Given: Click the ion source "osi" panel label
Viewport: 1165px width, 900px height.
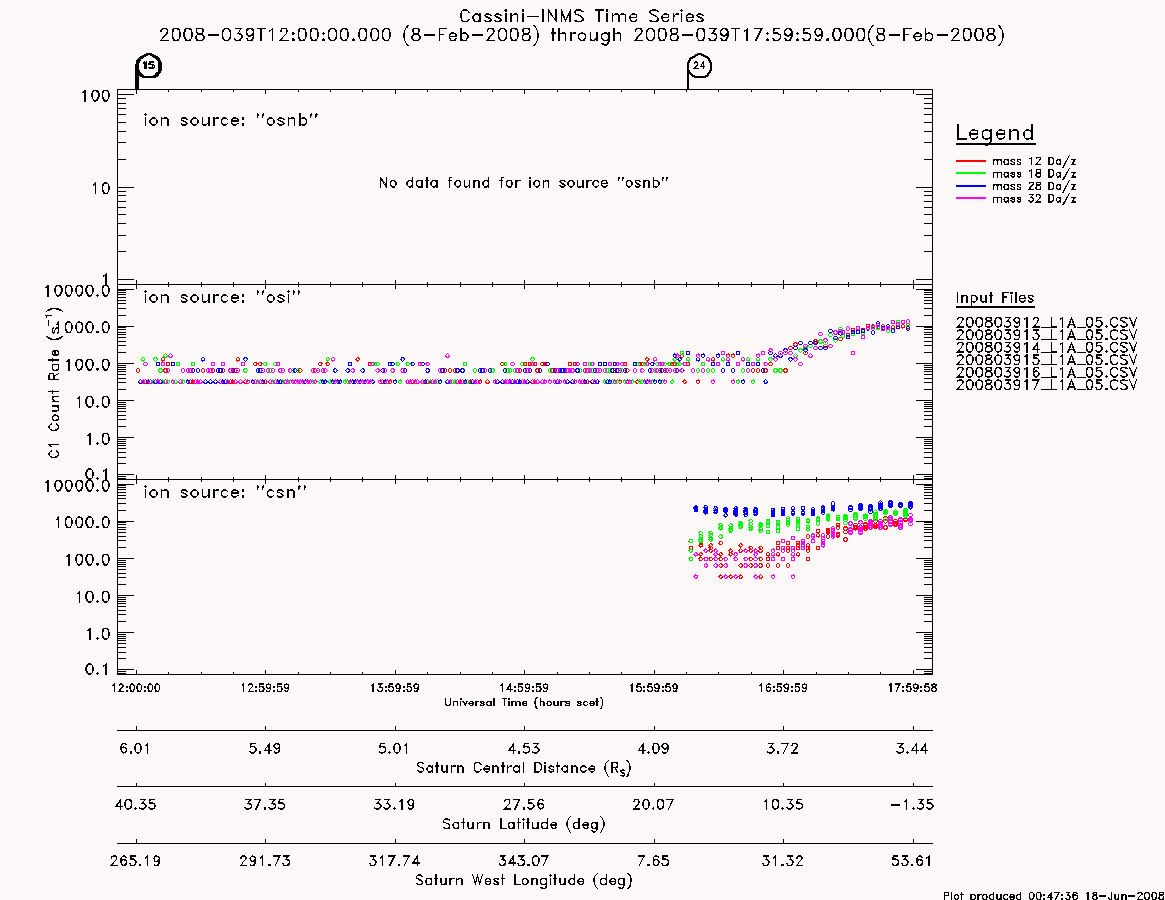Looking at the screenshot, I should [222, 297].
